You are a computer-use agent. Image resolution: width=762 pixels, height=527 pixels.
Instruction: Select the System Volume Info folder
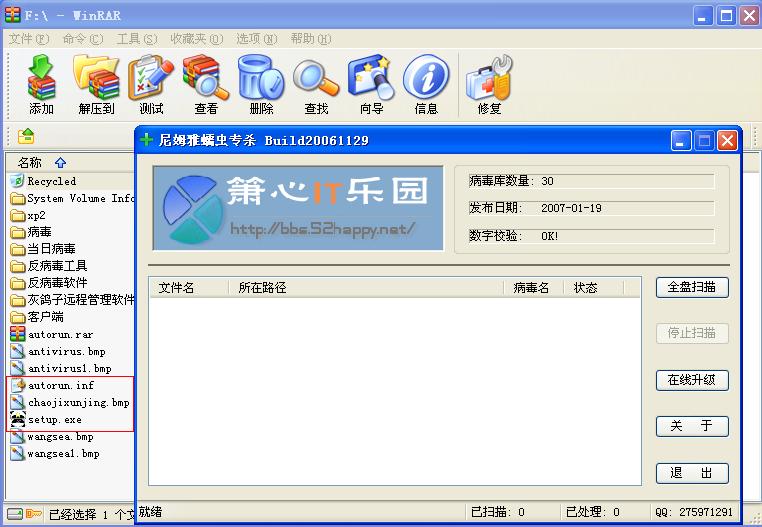pyautogui.click(x=72, y=198)
